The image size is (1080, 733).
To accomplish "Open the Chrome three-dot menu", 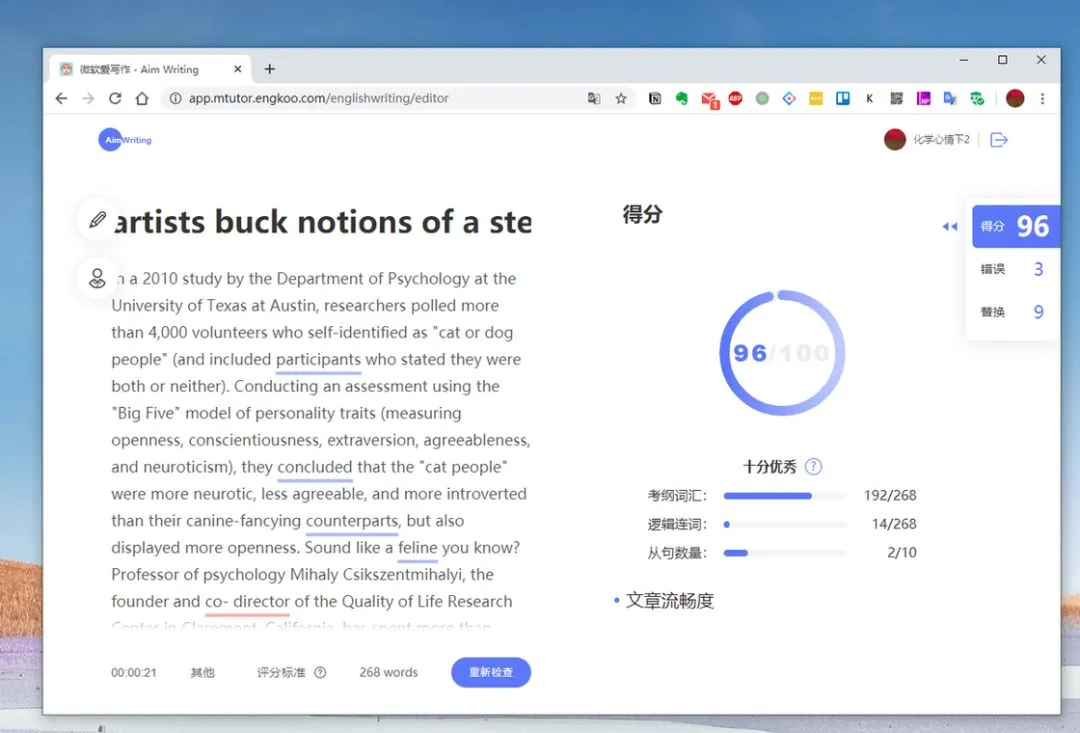I will pyautogui.click(x=1043, y=99).
